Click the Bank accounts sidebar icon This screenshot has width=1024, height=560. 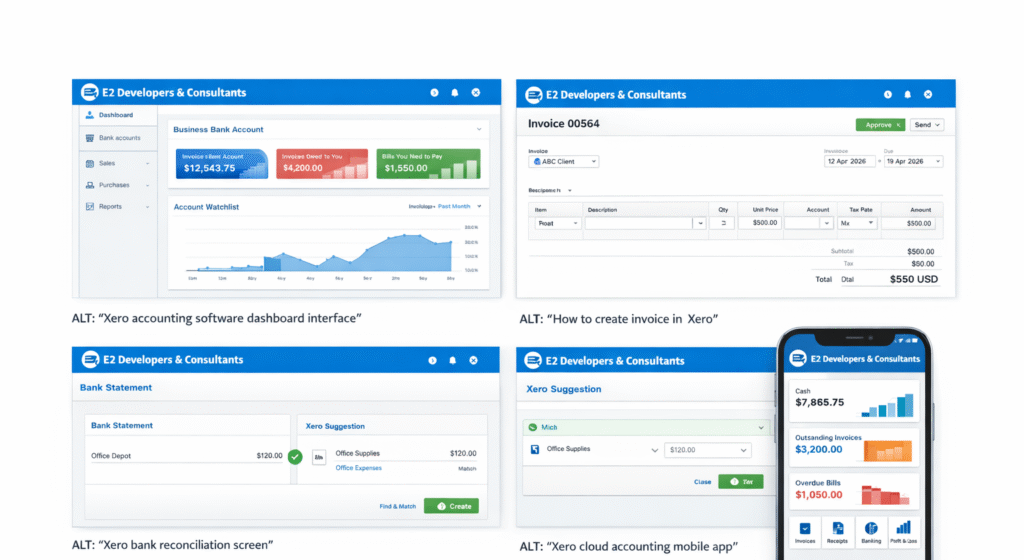89,138
